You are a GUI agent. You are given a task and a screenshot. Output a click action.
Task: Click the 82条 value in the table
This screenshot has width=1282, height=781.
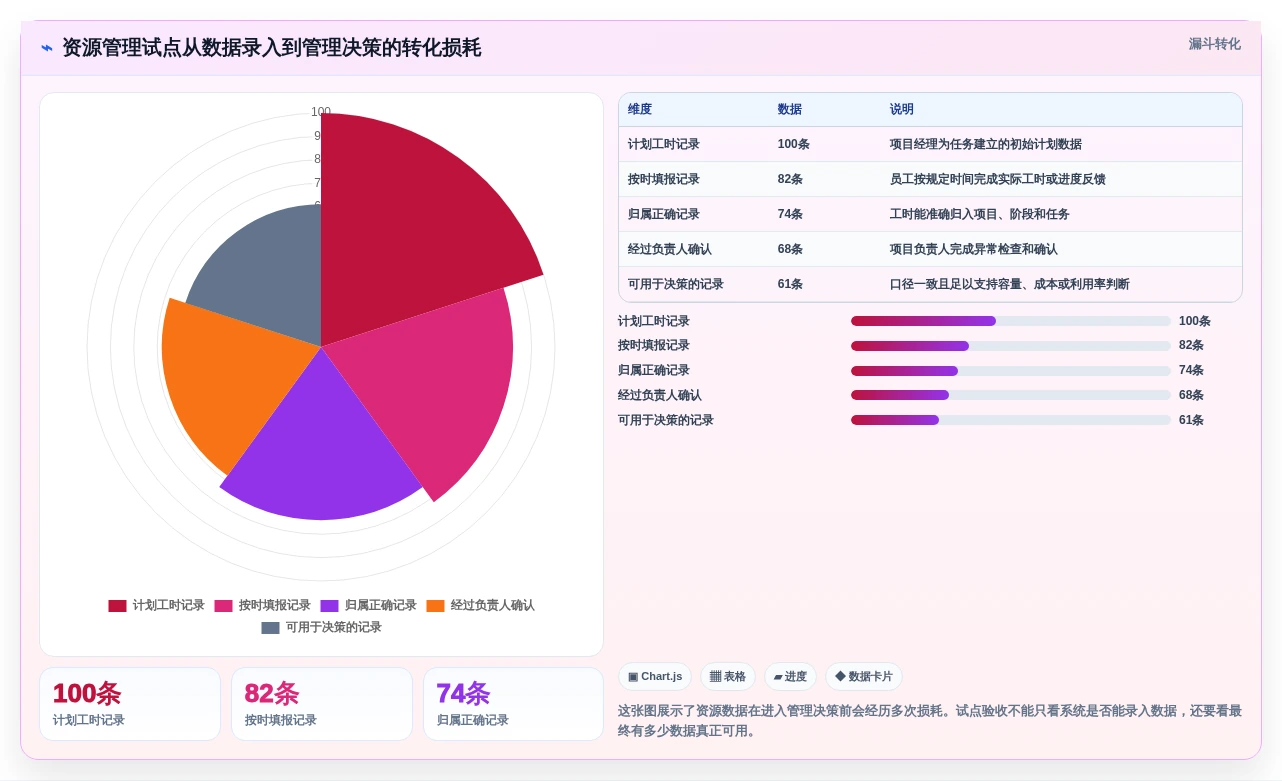(x=790, y=180)
